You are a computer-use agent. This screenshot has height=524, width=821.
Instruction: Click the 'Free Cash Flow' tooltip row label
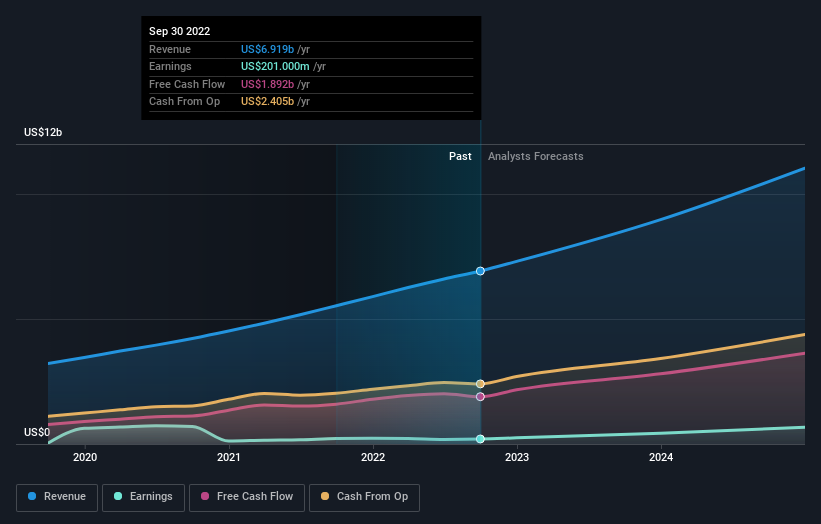[187, 84]
